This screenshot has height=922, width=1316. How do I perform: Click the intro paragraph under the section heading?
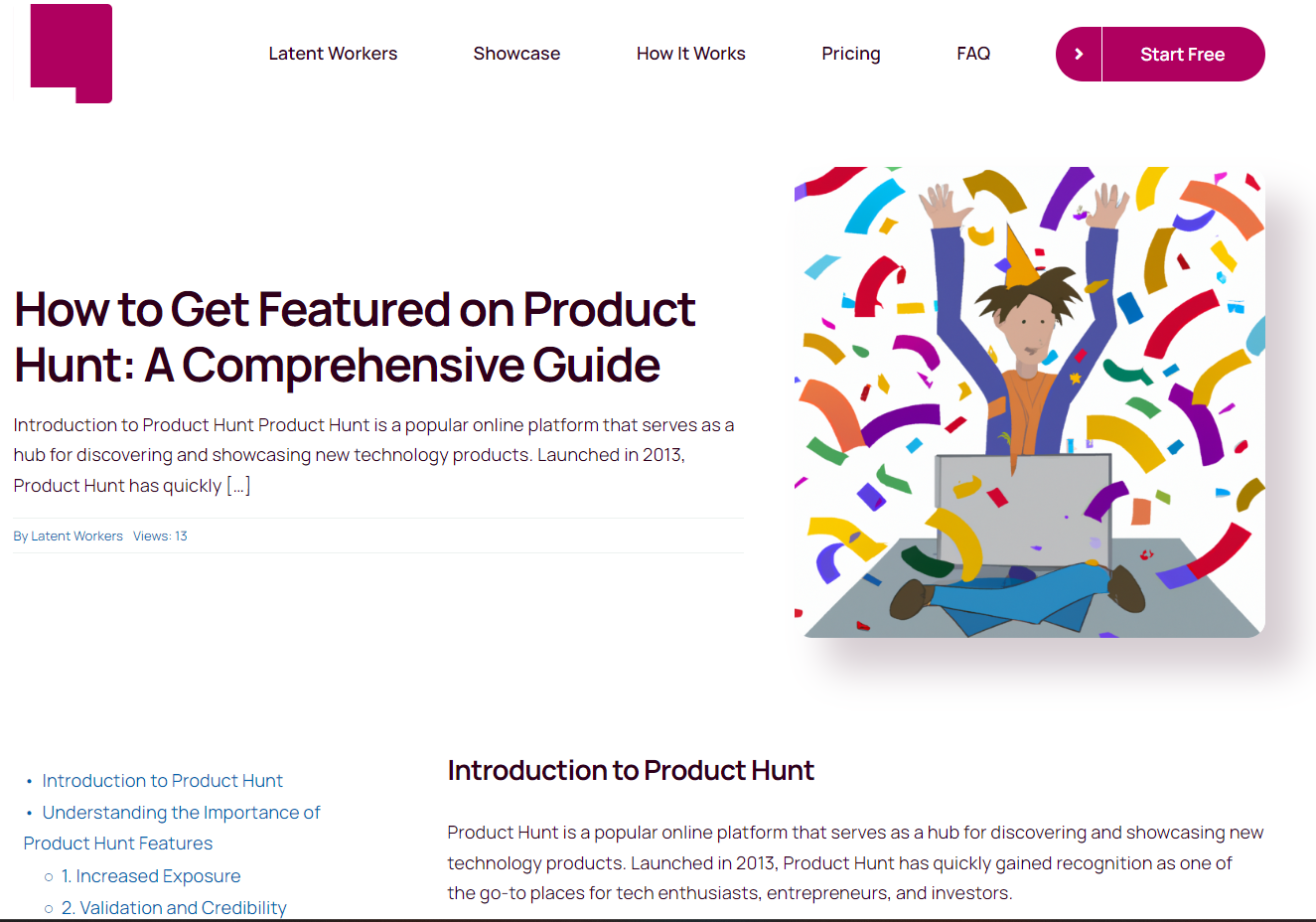pyautogui.click(x=854, y=862)
